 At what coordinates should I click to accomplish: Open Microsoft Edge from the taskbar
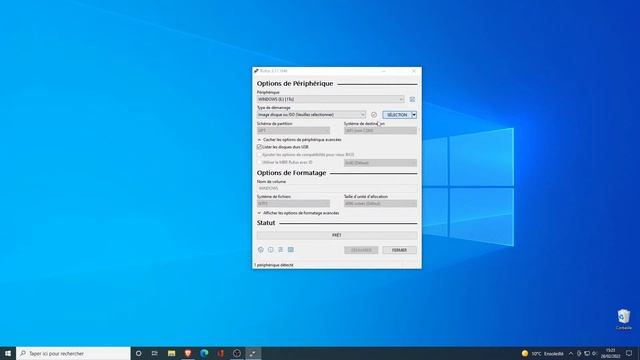[x=204, y=353]
